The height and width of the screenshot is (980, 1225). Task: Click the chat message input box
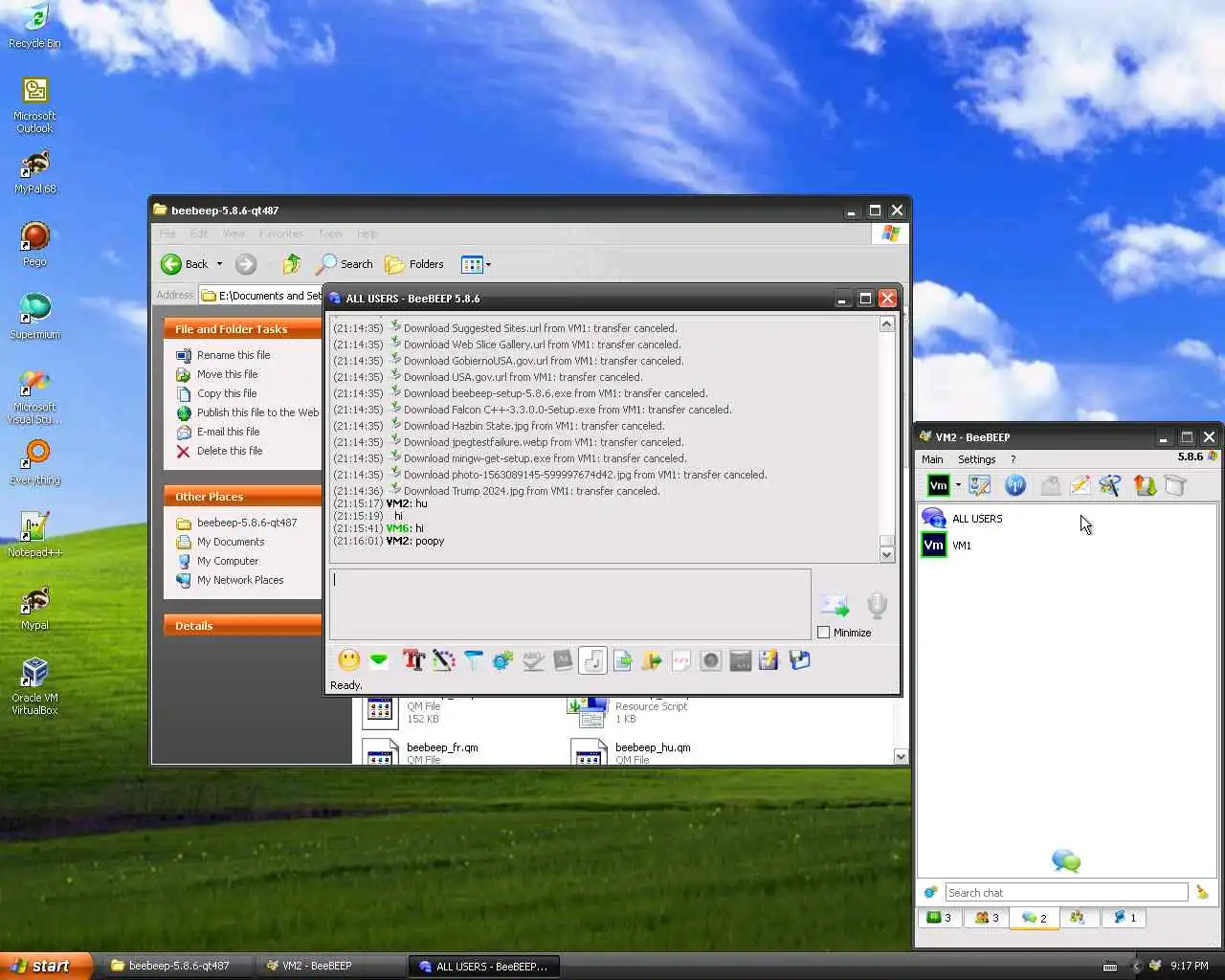click(x=570, y=604)
